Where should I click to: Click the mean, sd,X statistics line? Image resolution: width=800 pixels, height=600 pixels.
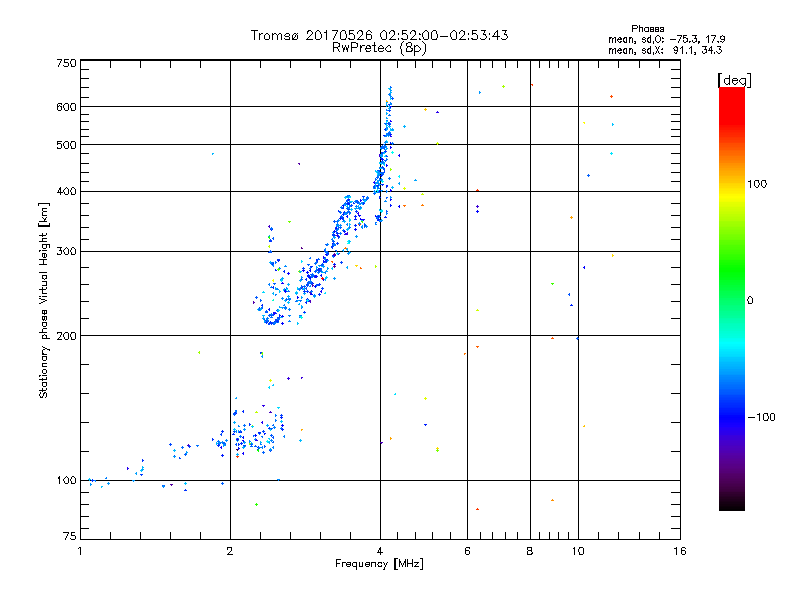(x=665, y=50)
